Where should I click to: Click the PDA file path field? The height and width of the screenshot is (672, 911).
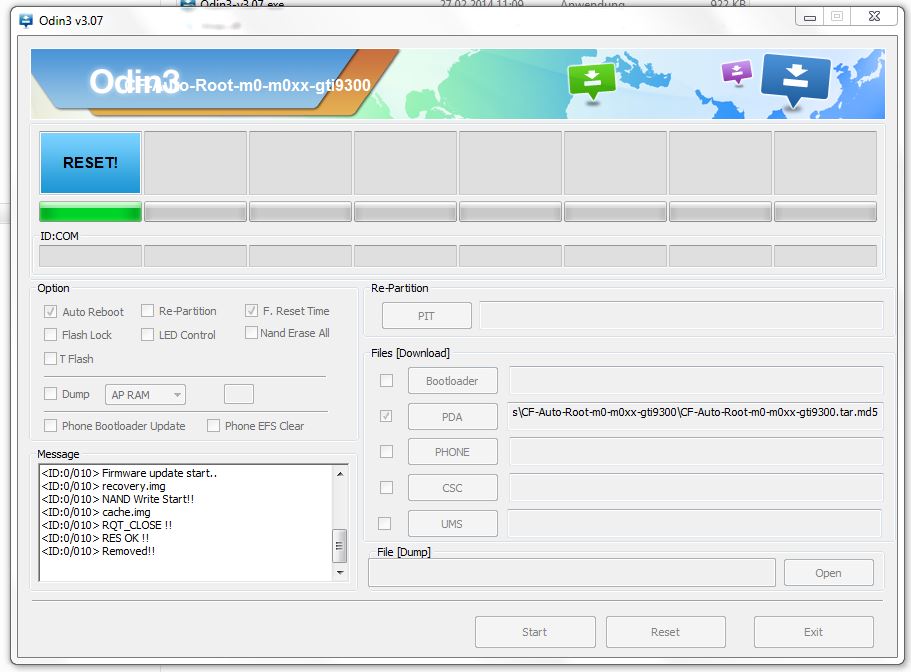[695, 416]
